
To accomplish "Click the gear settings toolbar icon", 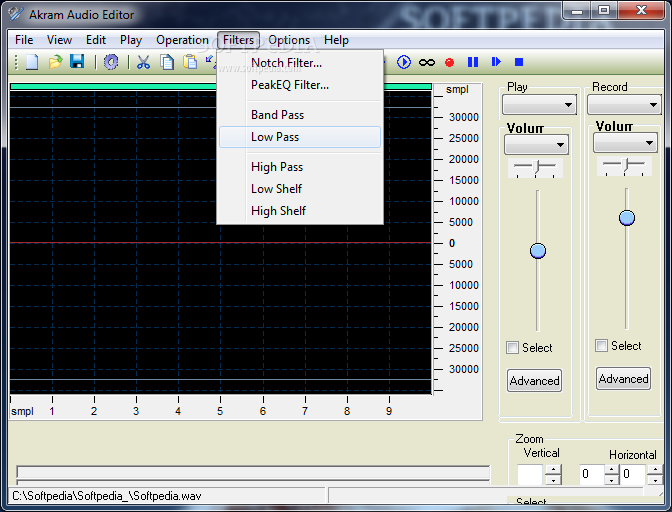I will 111,62.
